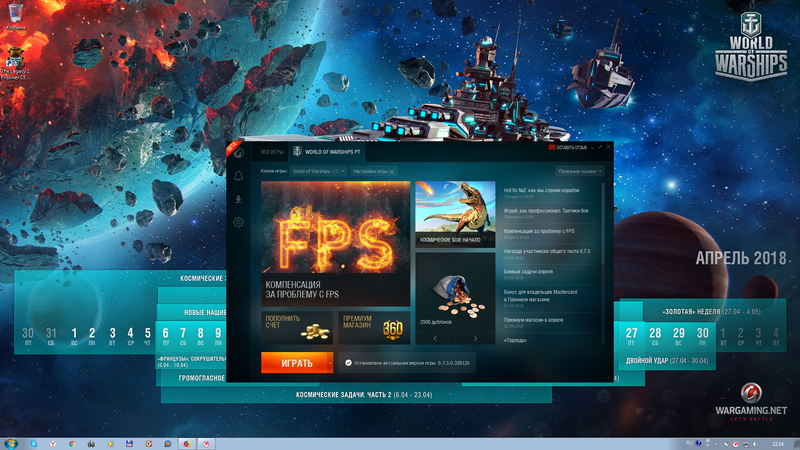
Task: Switch to Firefox in the taskbar
Action: [x=187, y=444]
